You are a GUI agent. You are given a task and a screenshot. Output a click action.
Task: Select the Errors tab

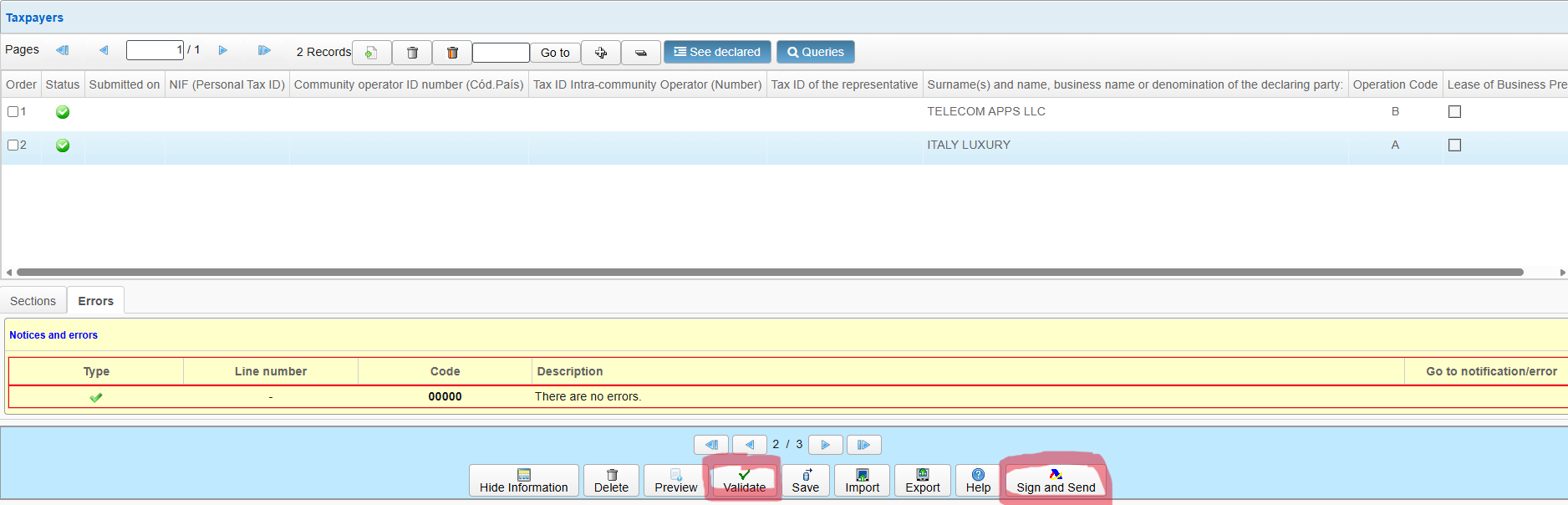click(x=95, y=301)
